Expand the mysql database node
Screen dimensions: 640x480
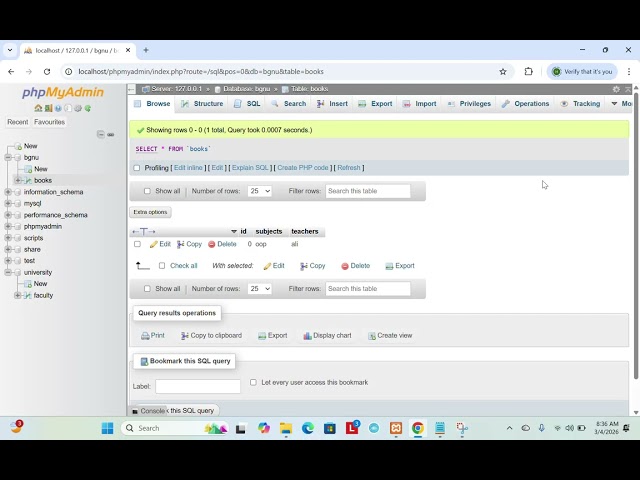coord(8,203)
